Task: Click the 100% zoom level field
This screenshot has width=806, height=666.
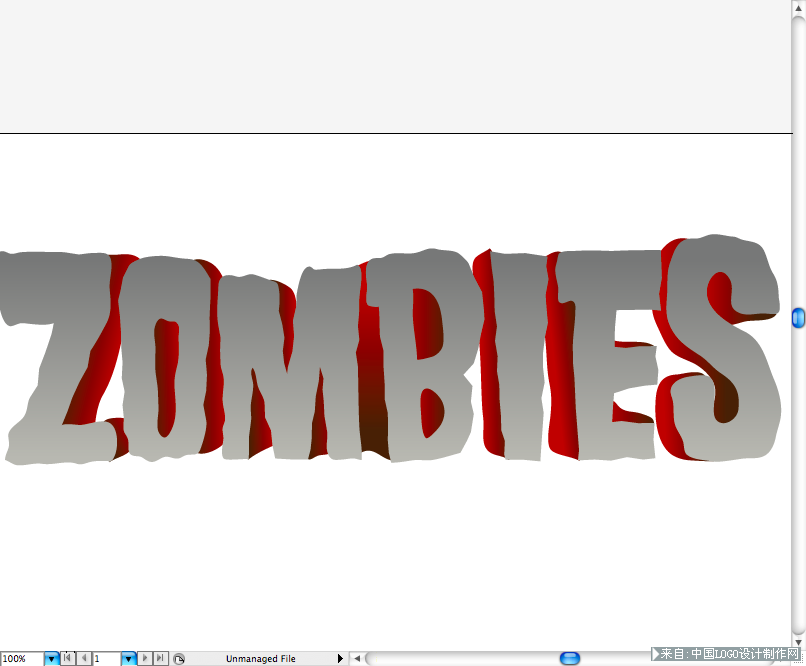Action: (x=22, y=658)
